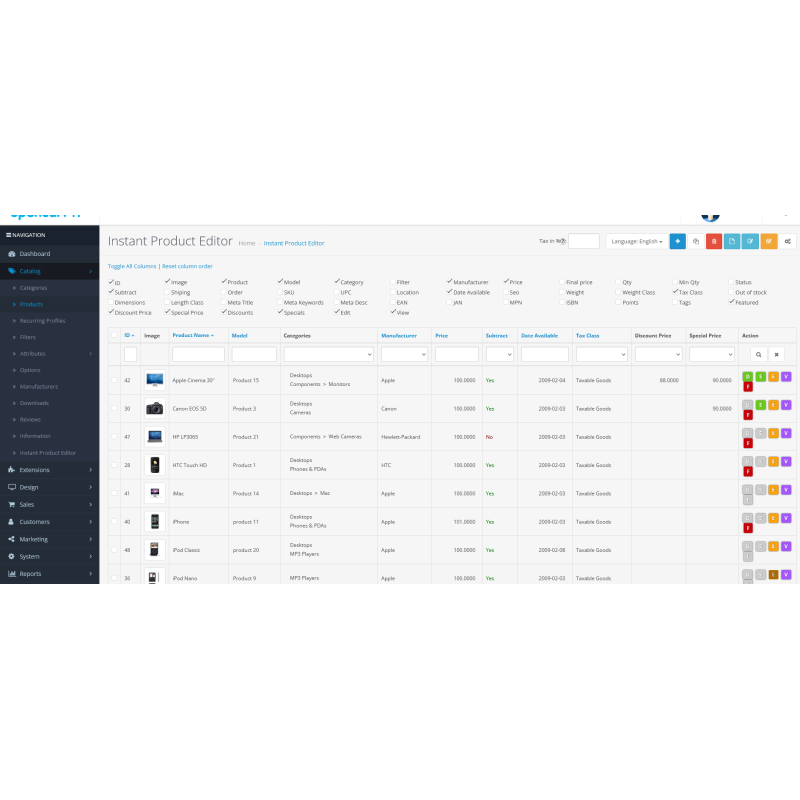The width and height of the screenshot is (800, 800).
Task: Click purple V view button for Canon EOS 5D
Action: coord(786,404)
